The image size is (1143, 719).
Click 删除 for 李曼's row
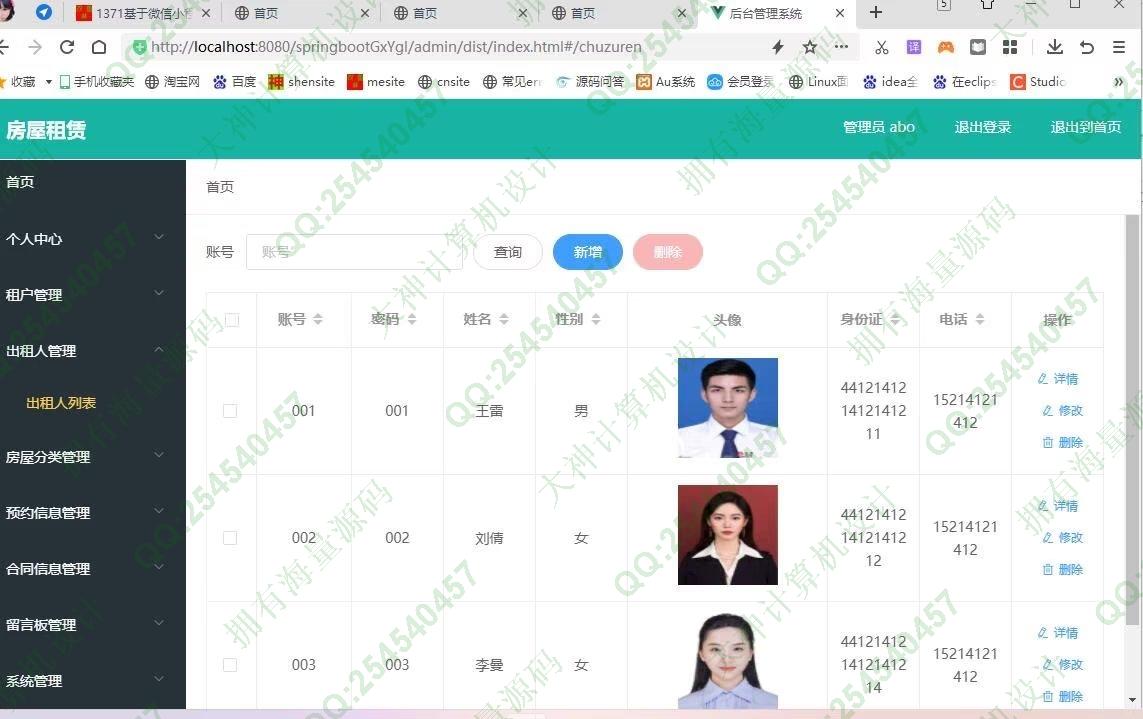click(x=1062, y=696)
